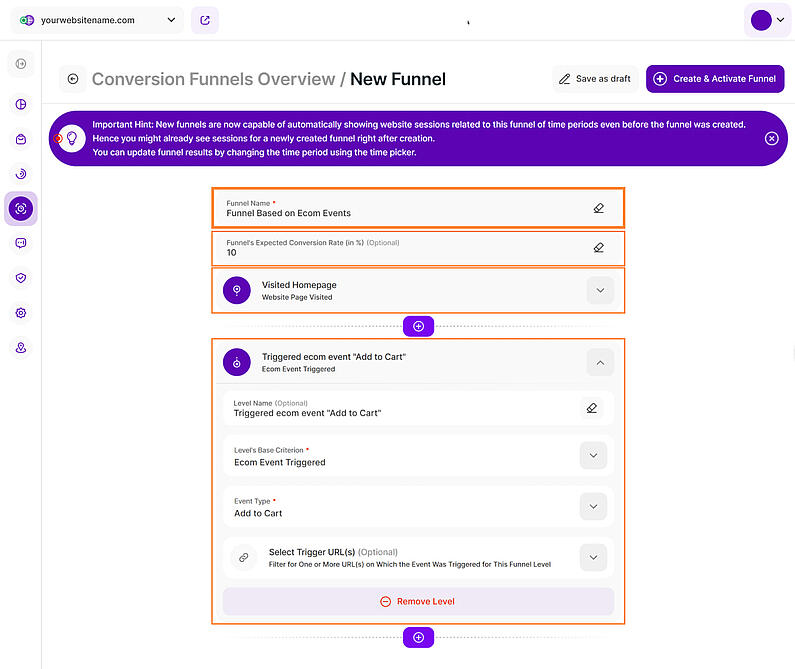
Task: Clear the conversion rate with eraser icon
Action: click(x=598, y=248)
